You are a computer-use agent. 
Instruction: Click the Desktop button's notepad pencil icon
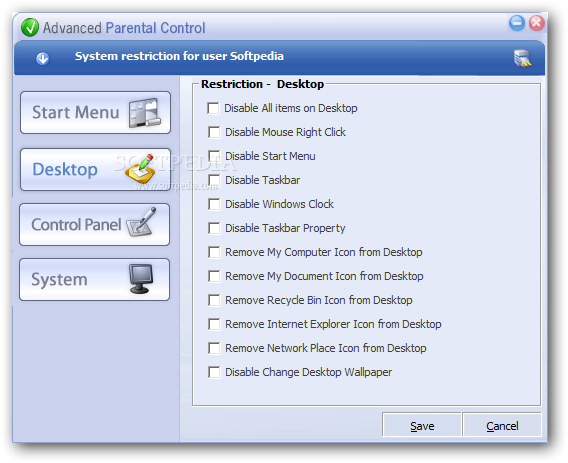tap(141, 168)
